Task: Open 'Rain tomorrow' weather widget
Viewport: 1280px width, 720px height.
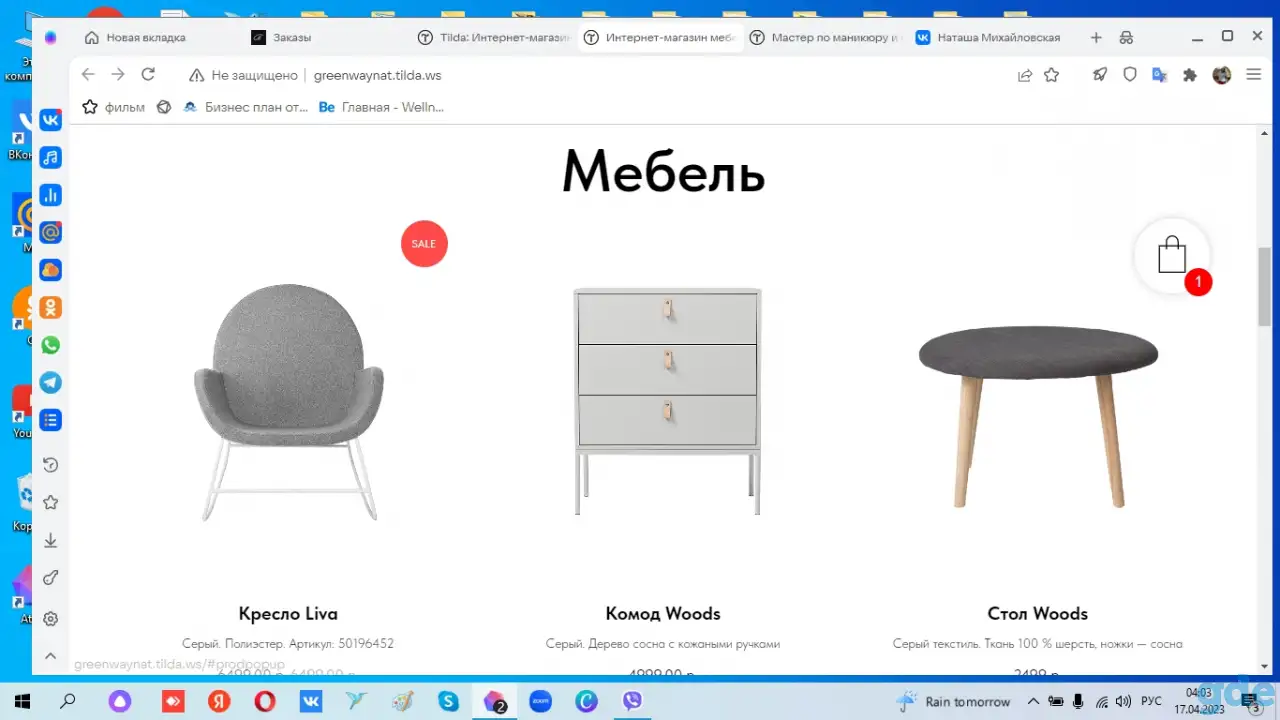Action: (955, 701)
